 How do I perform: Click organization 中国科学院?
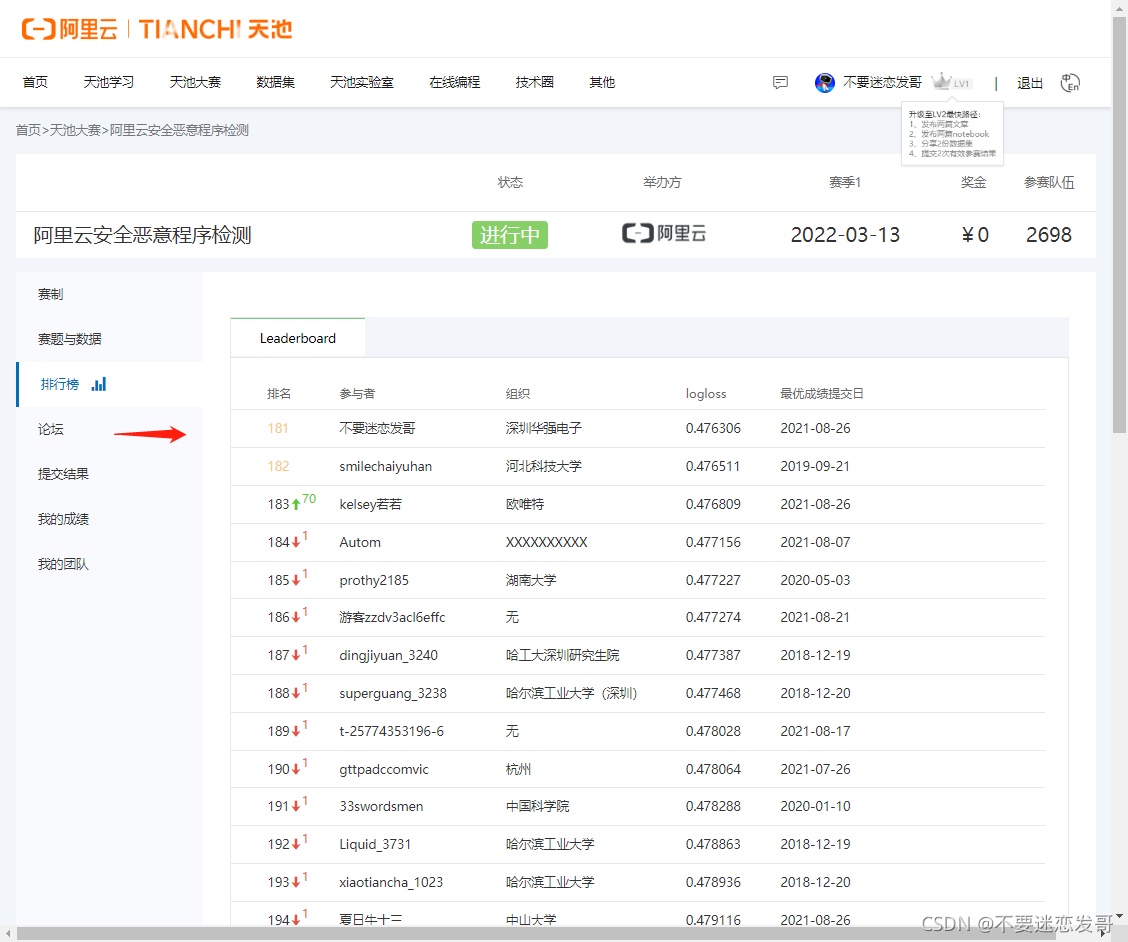537,807
